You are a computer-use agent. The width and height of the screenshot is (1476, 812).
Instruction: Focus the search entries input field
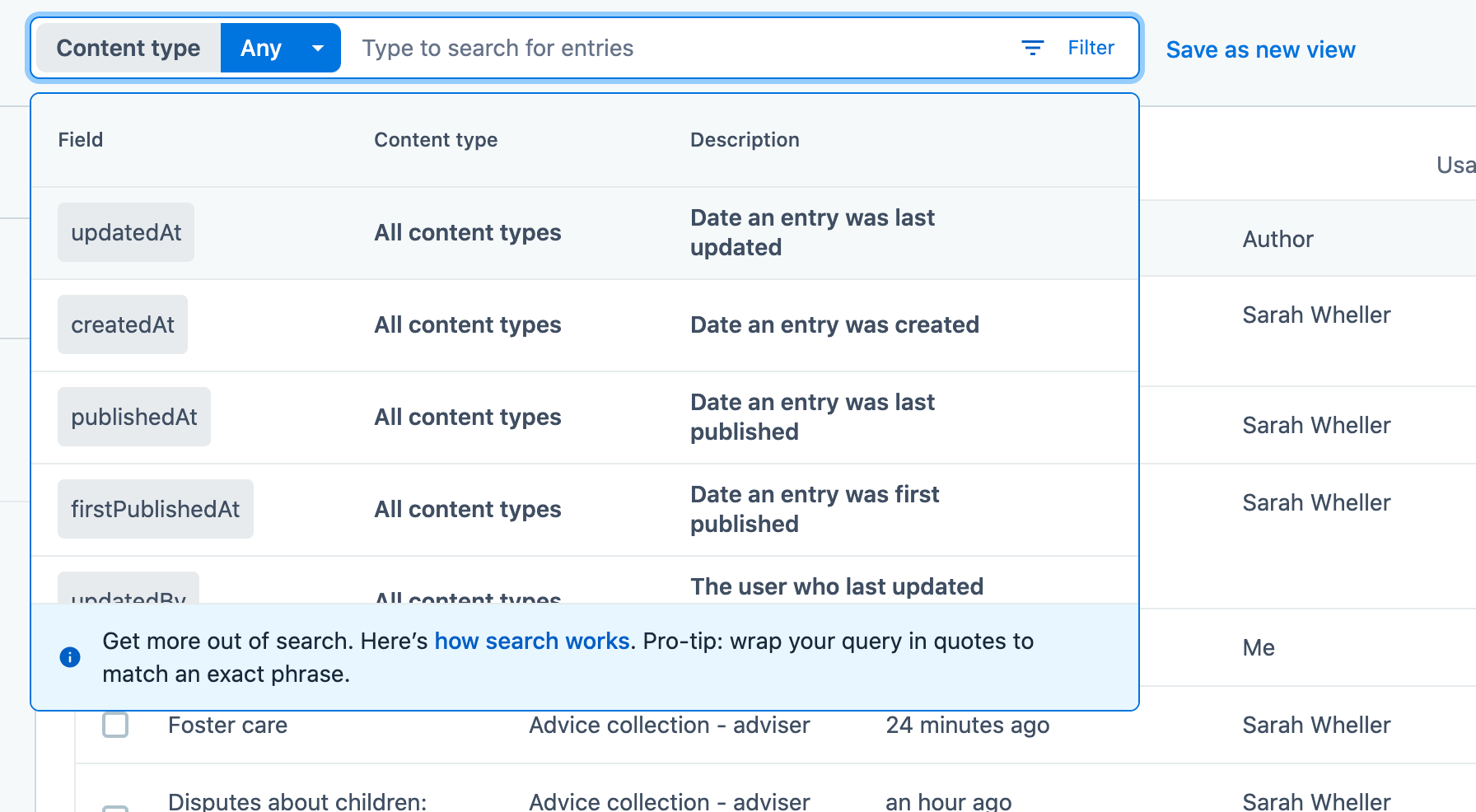coord(659,48)
